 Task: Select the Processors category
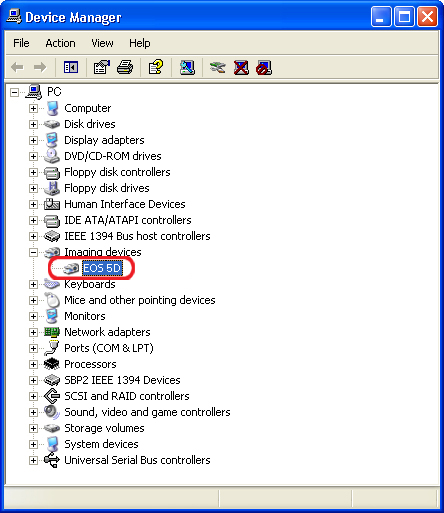[x=90, y=364]
